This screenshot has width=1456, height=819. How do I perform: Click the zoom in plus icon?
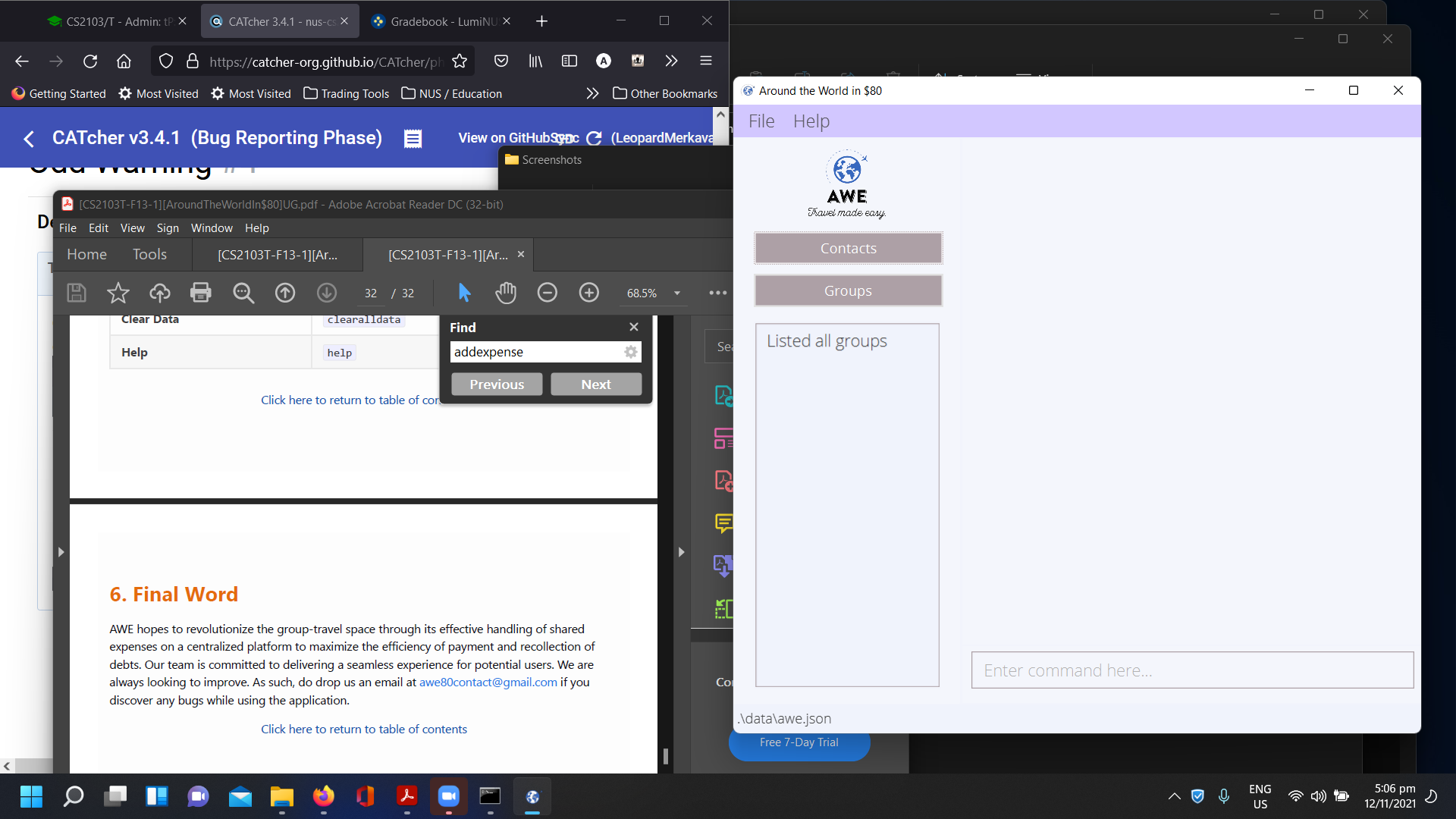589,293
